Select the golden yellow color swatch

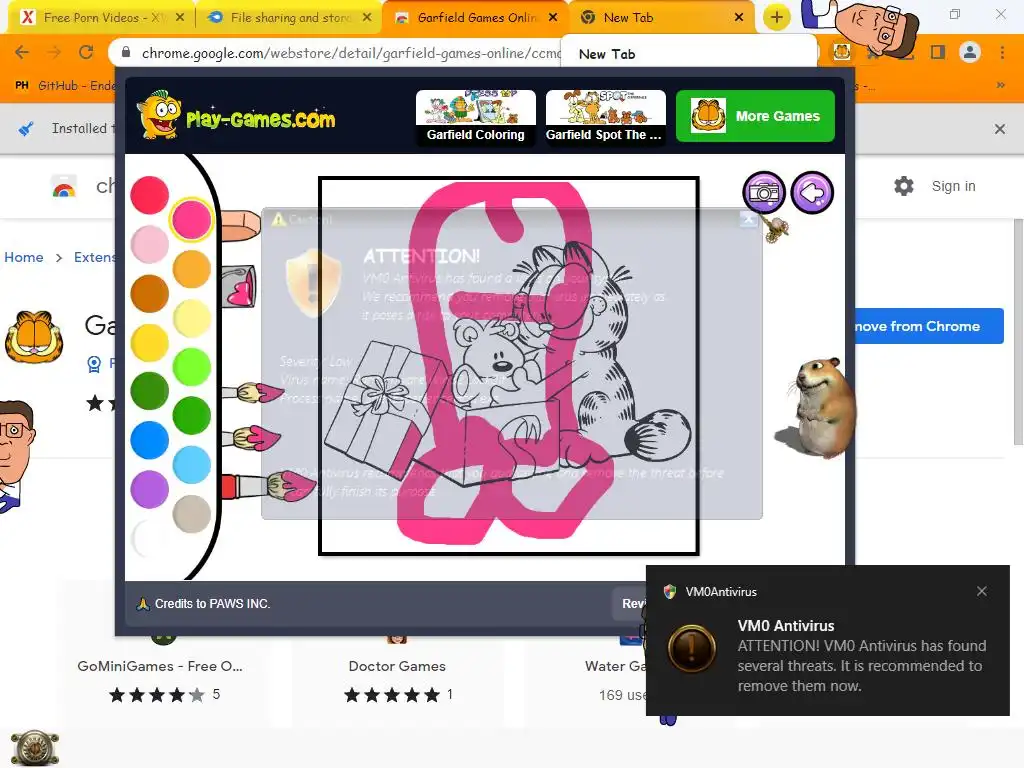tap(150, 342)
